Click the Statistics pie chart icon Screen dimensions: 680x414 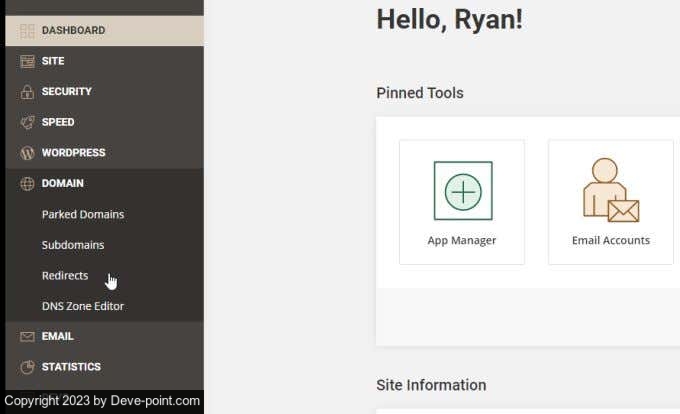point(27,367)
